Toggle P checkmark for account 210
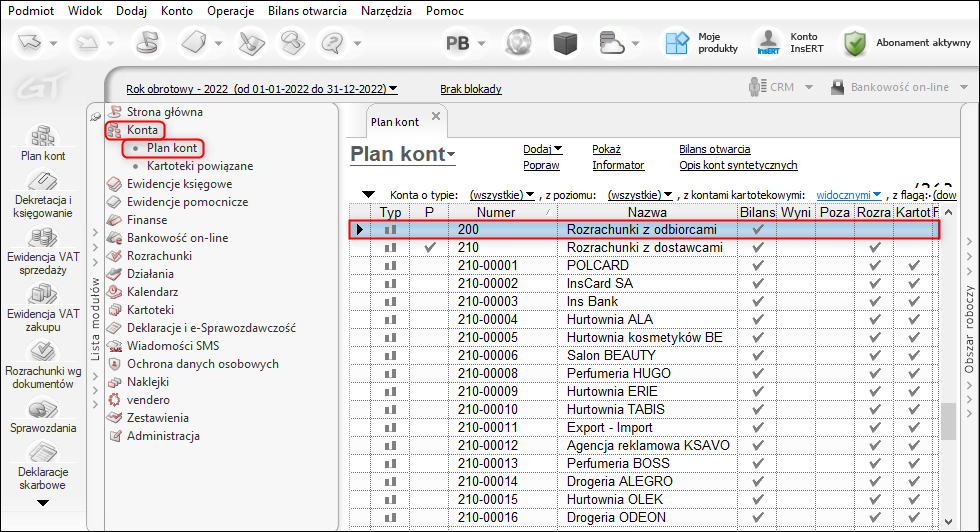Viewport: 980px width, 532px height. point(429,248)
